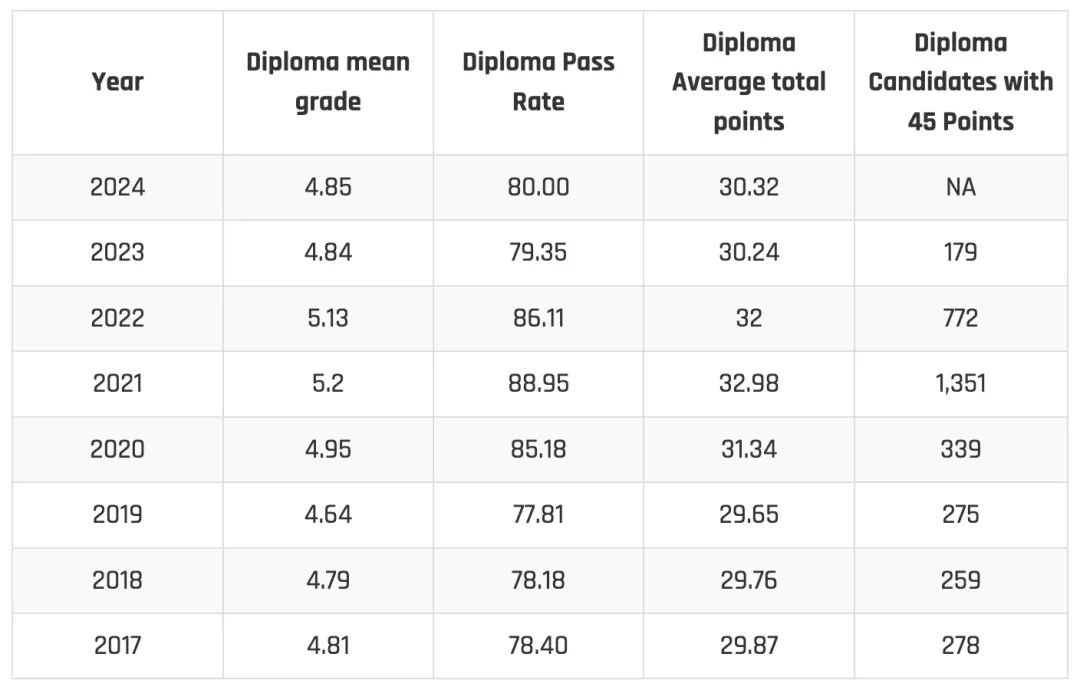Click the Diploma Pass Rate header
This screenshot has width=1080, height=690.
coord(538,82)
